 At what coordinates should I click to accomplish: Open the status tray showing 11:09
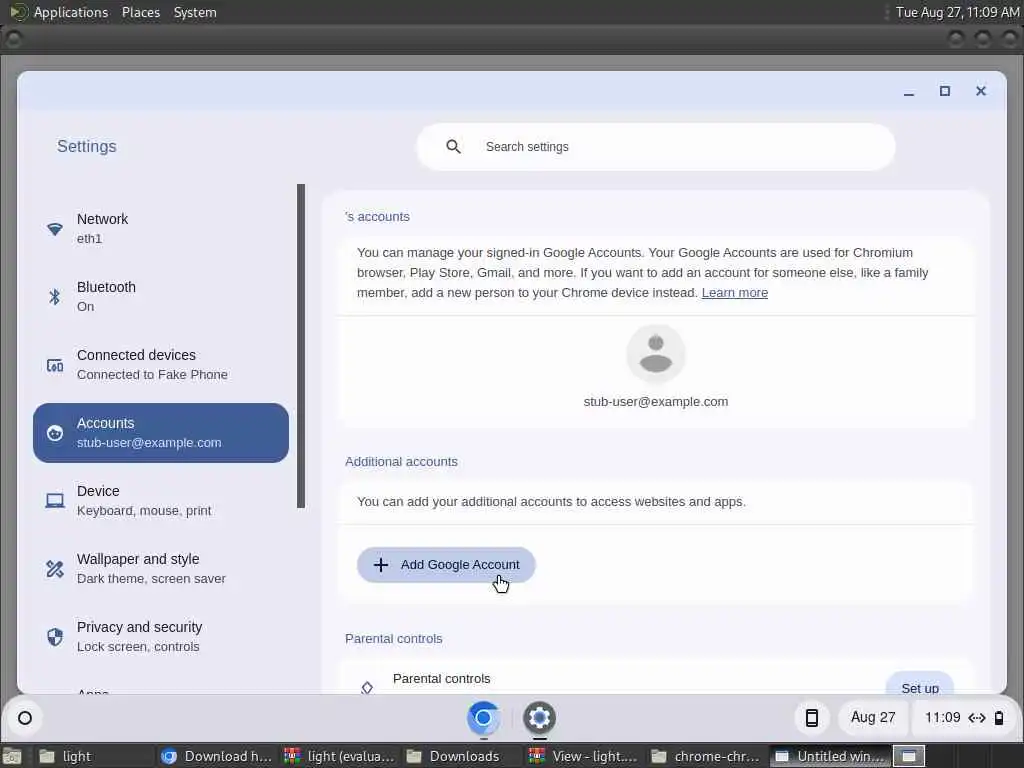tap(964, 718)
